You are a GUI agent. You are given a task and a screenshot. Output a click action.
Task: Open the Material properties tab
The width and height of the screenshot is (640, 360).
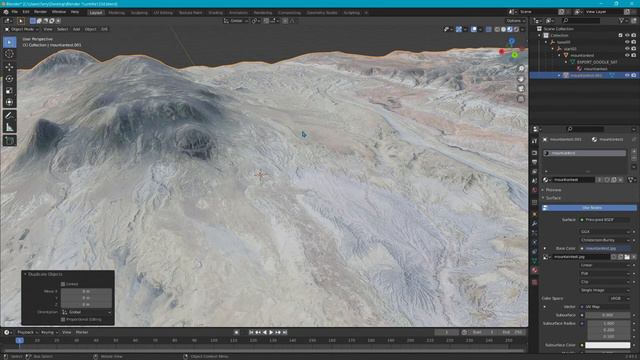tap(534, 270)
